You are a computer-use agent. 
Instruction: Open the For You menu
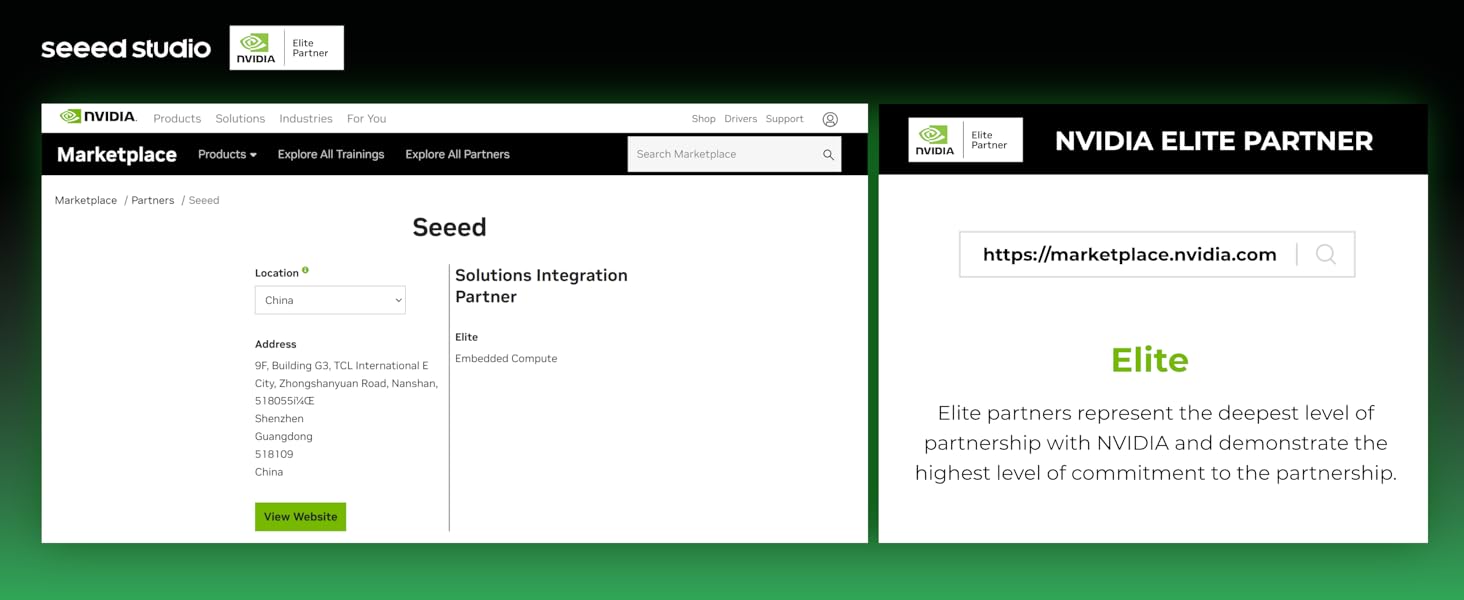click(366, 118)
